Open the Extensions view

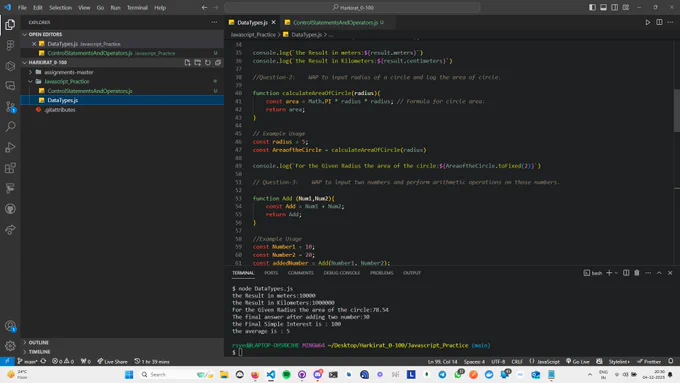10,168
